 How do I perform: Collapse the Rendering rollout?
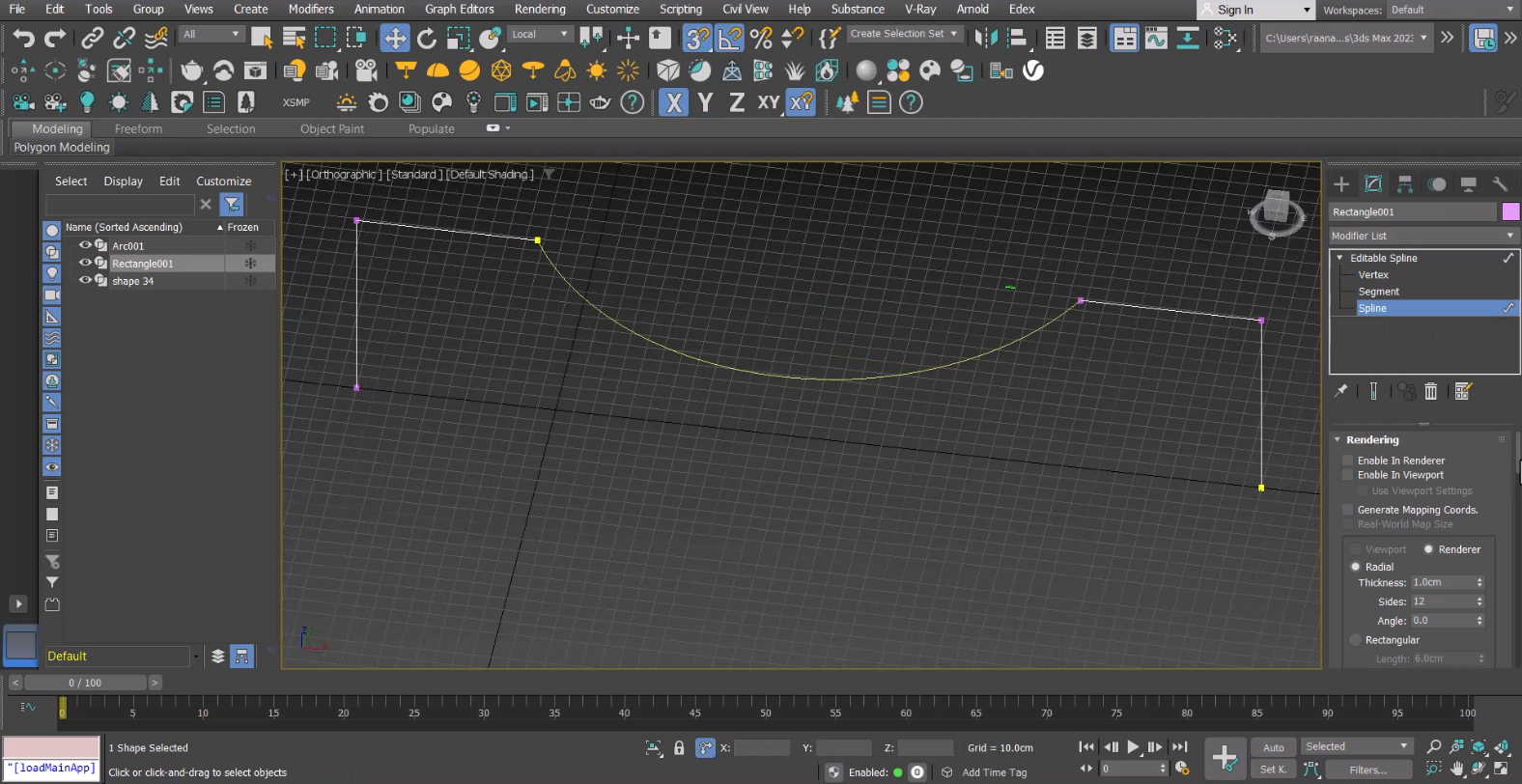[1371, 439]
